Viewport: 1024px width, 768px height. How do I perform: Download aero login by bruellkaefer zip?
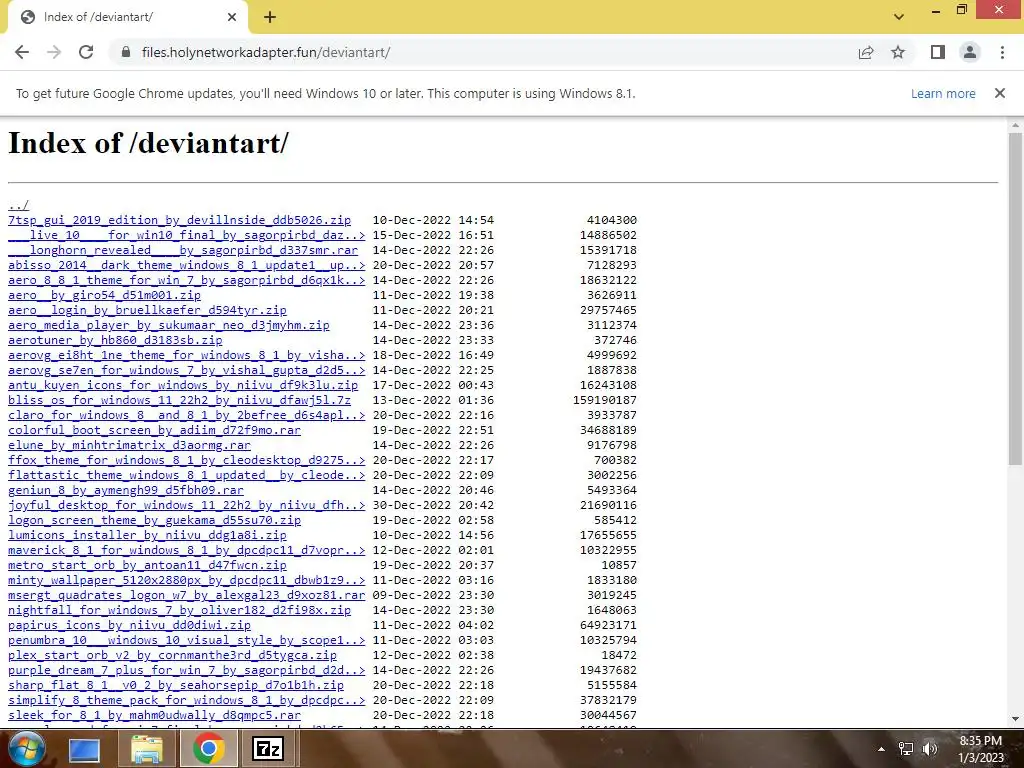148,310
